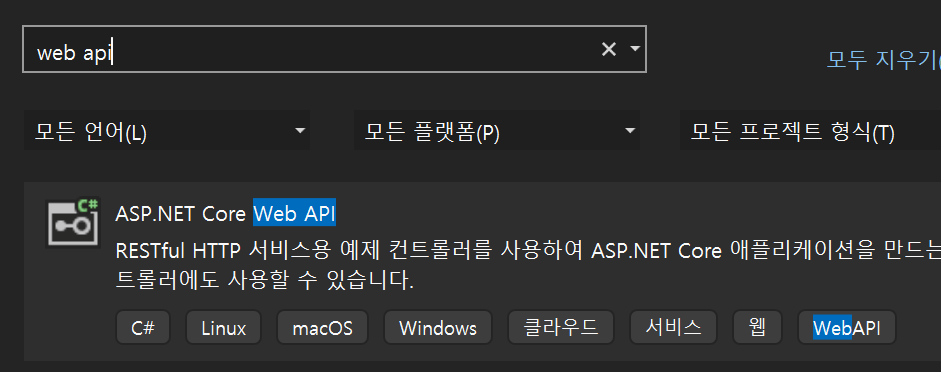This screenshot has height=372, width=941.
Task: Click the RESTful HTTP template description text
Action: pyautogui.click(x=528, y=265)
